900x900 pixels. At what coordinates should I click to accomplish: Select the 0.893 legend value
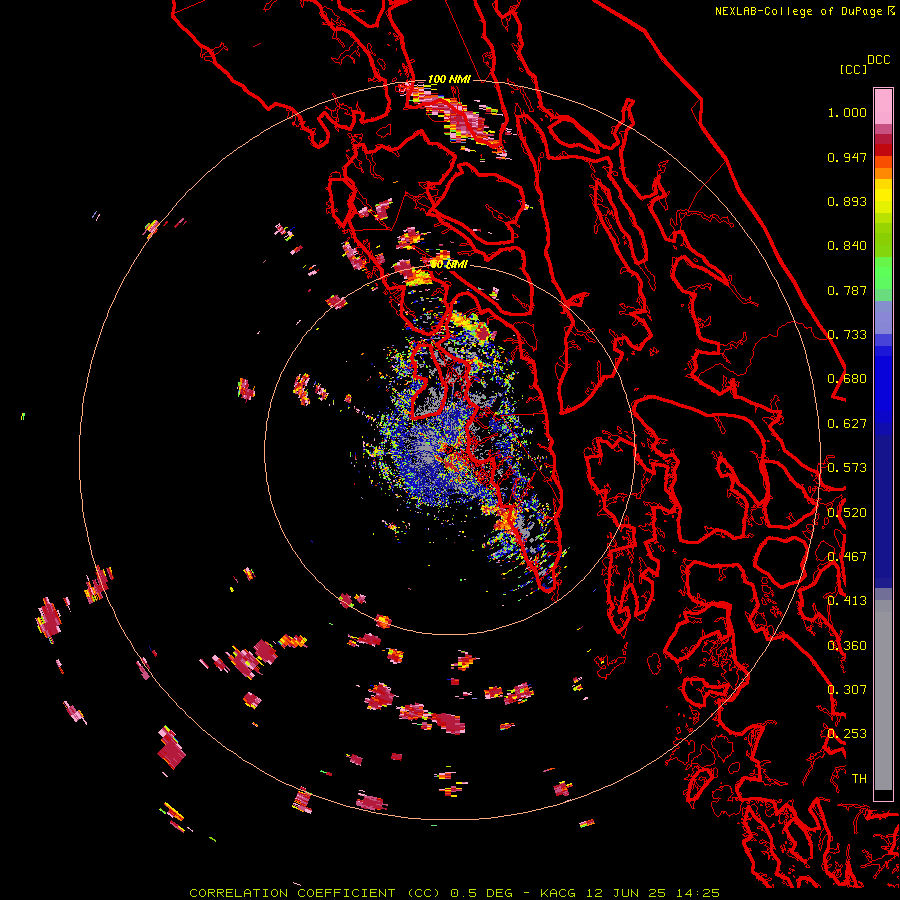[x=847, y=201]
